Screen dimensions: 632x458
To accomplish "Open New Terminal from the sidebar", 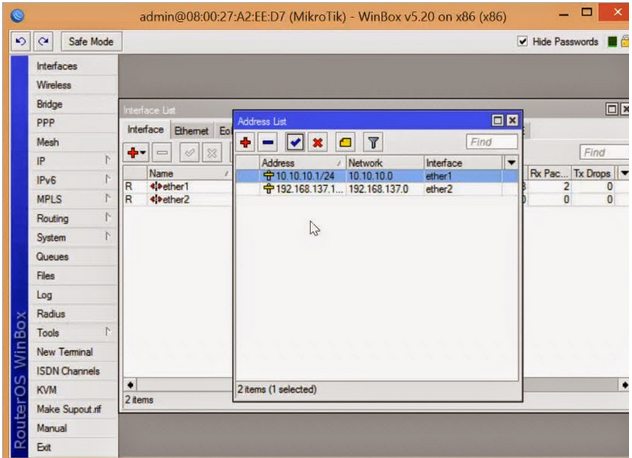I will coord(73,352).
